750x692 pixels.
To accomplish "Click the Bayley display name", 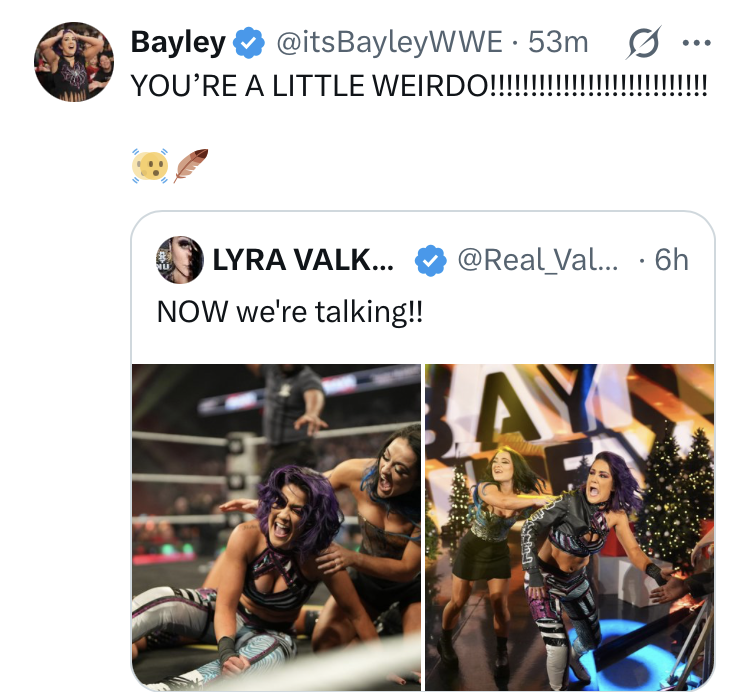I will click(x=178, y=42).
